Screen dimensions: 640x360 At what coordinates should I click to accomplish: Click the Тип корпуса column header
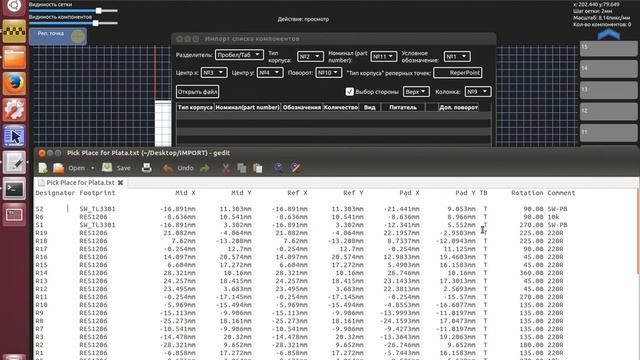point(195,107)
